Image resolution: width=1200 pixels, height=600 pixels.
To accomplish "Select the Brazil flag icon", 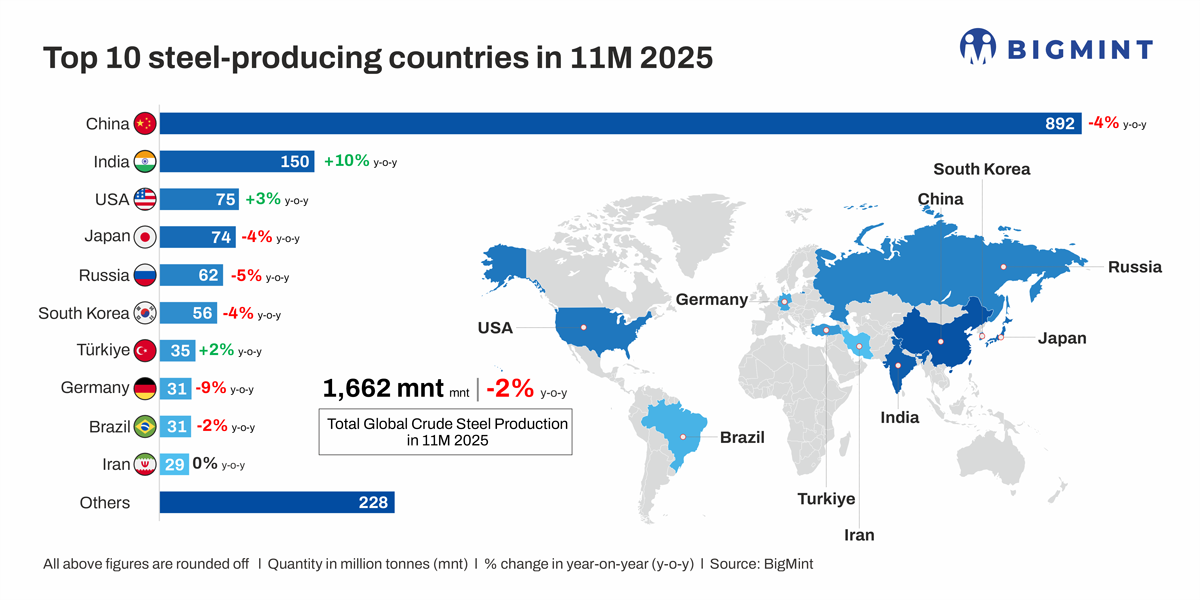I will click(146, 424).
